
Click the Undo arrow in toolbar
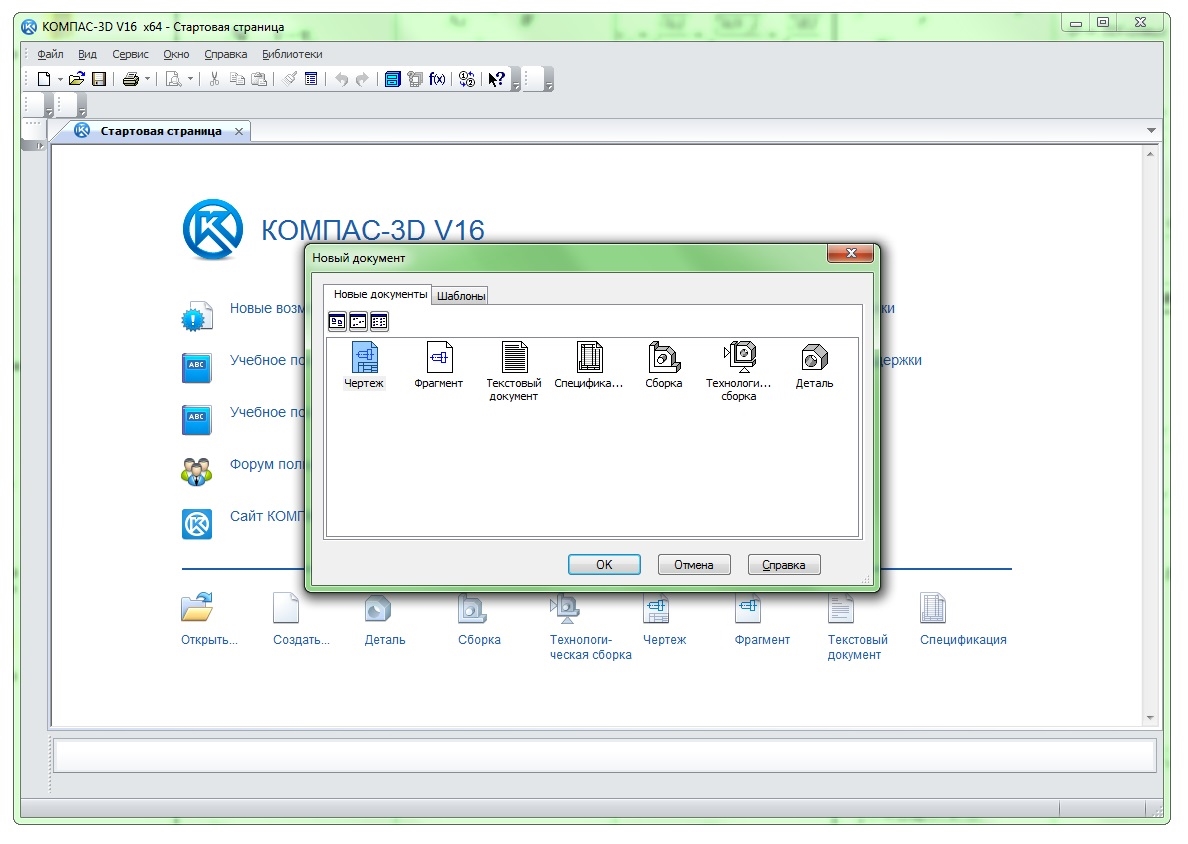pyautogui.click(x=342, y=79)
